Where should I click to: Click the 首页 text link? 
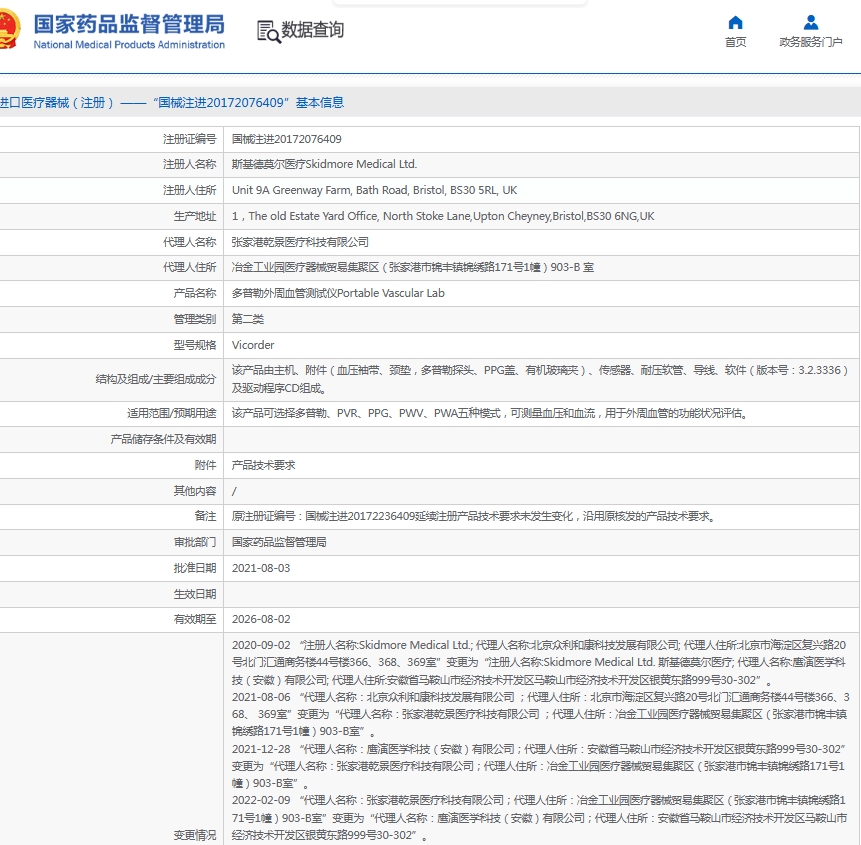pyautogui.click(x=735, y=42)
